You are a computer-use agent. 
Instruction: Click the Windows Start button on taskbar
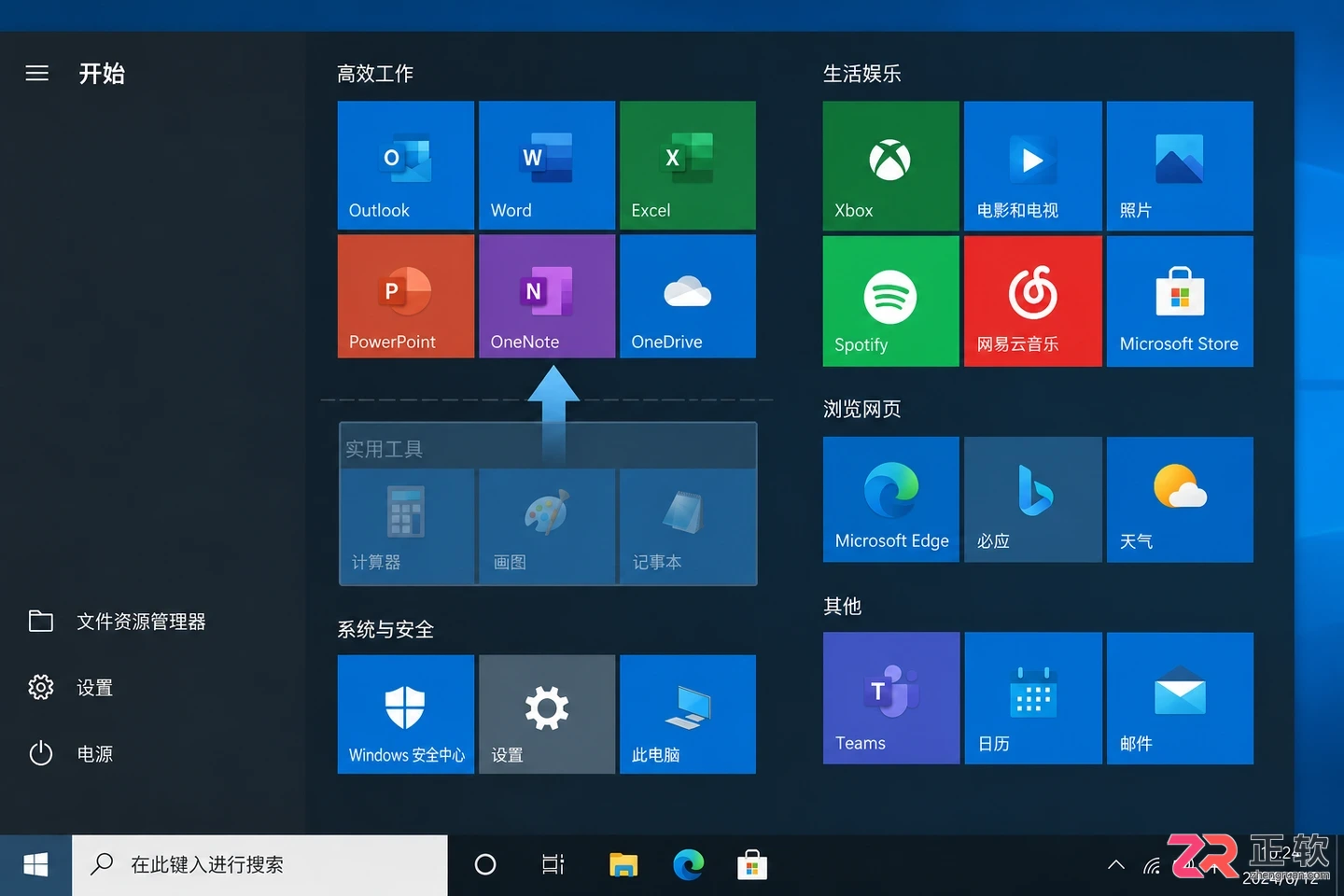[x=35, y=865]
